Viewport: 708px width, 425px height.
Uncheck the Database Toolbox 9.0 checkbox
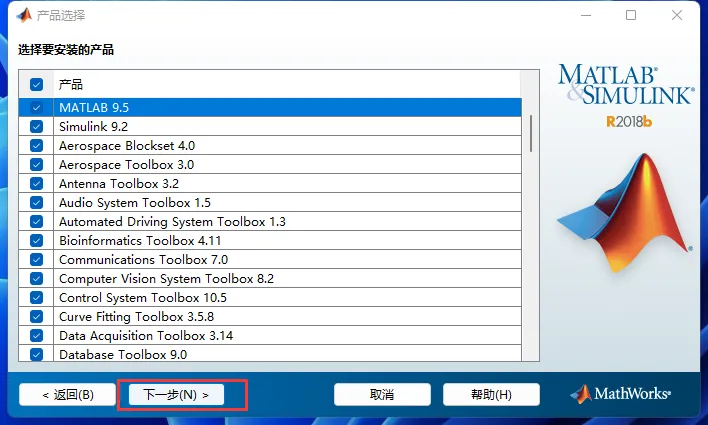[36, 354]
